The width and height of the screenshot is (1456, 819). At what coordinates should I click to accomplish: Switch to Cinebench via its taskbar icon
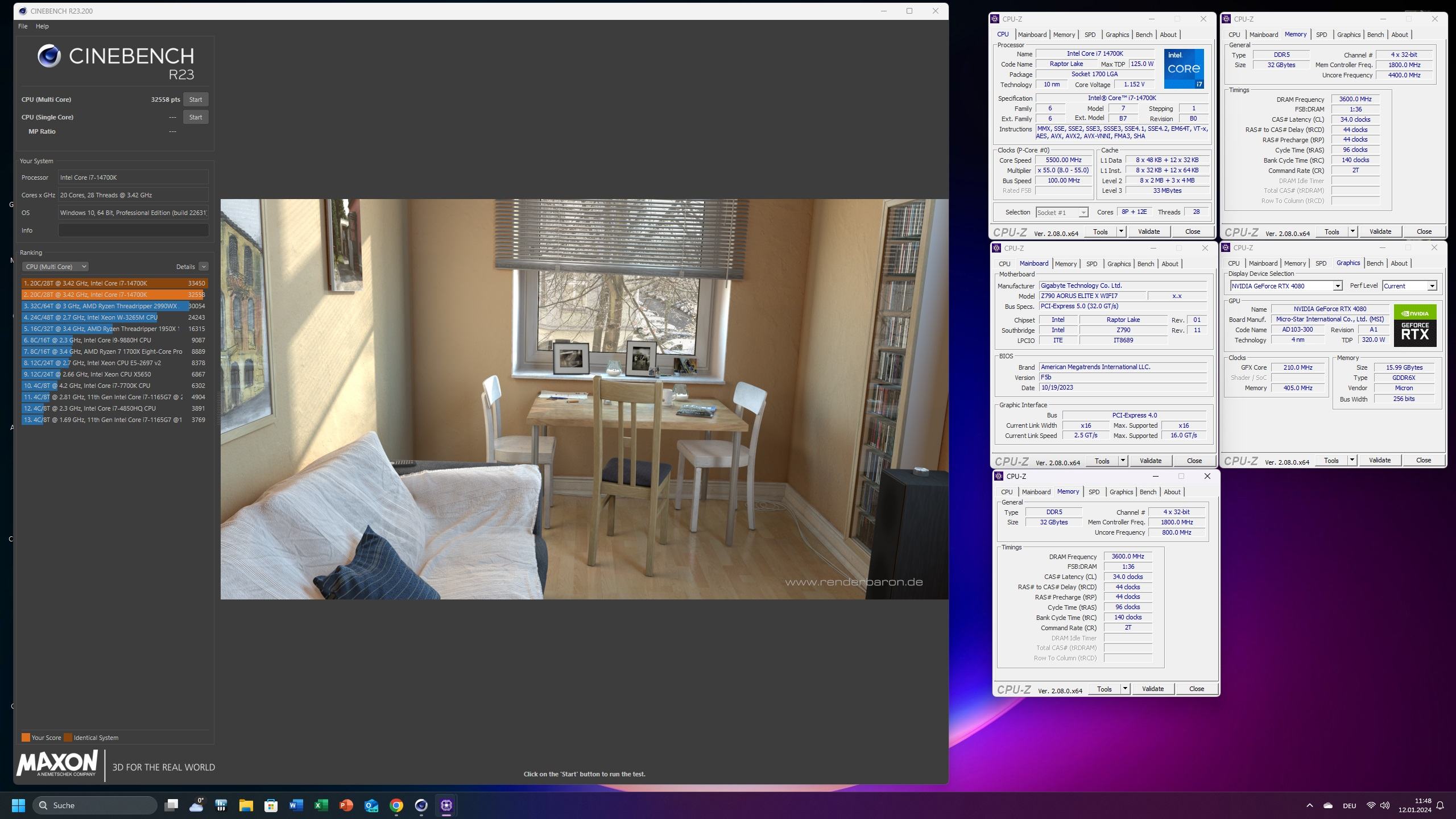tap(421, 805)
